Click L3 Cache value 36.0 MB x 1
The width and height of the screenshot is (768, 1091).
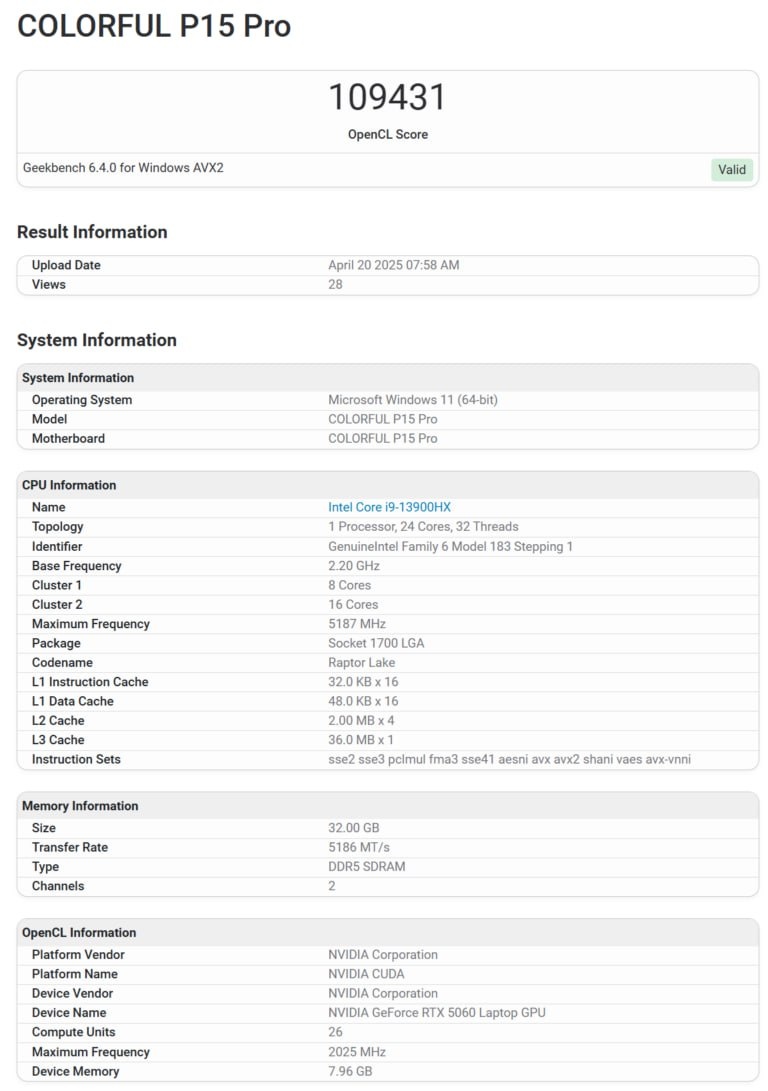click(361, 740)
